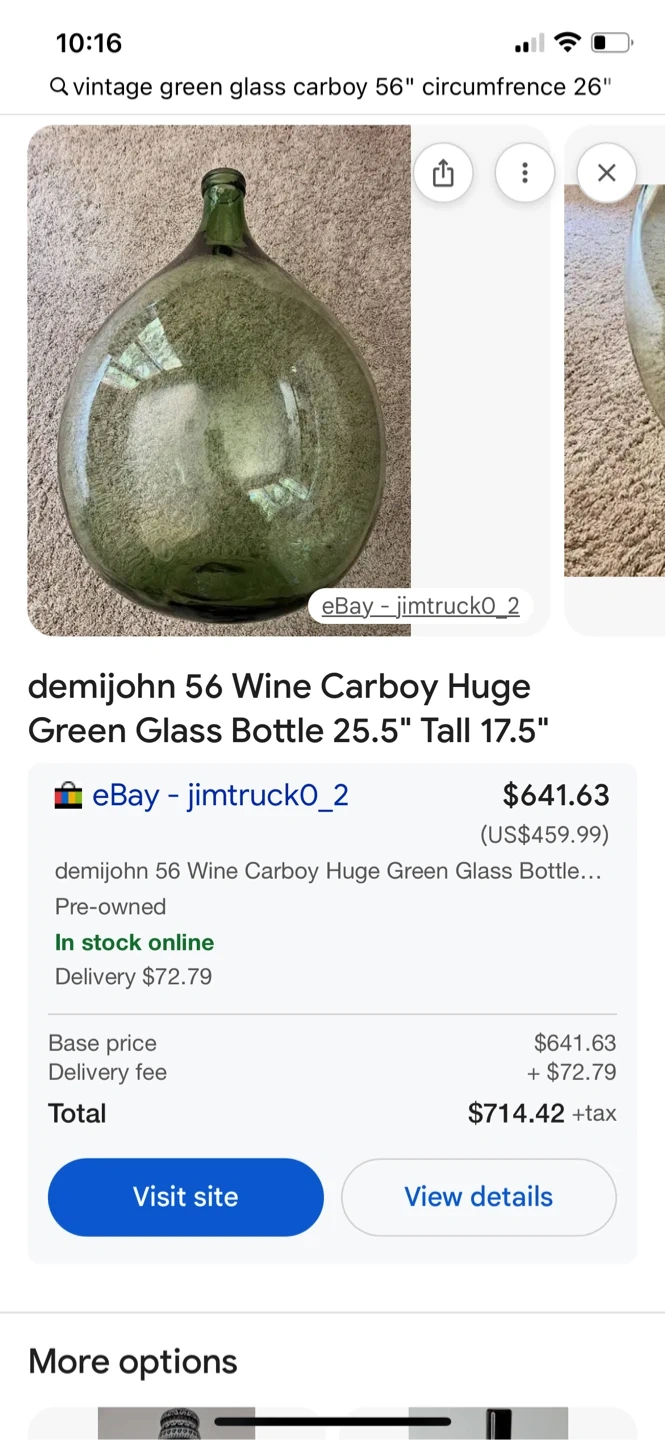Tap the search magnifier icon

point(59,87)
